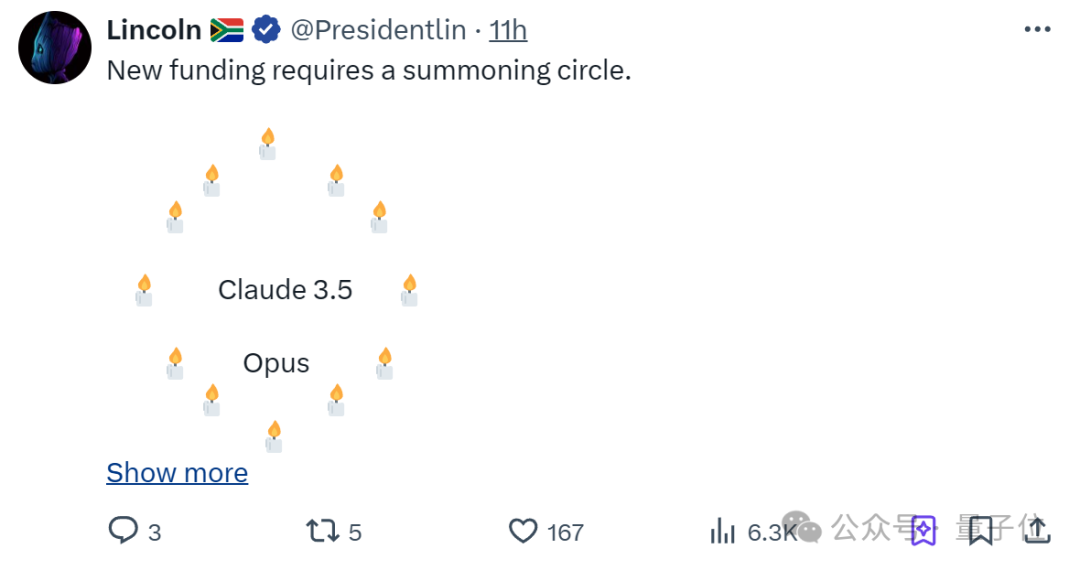Click the reply speech bubble icon
Viewport: 1080px width, 570px height.
pos(123,531)
